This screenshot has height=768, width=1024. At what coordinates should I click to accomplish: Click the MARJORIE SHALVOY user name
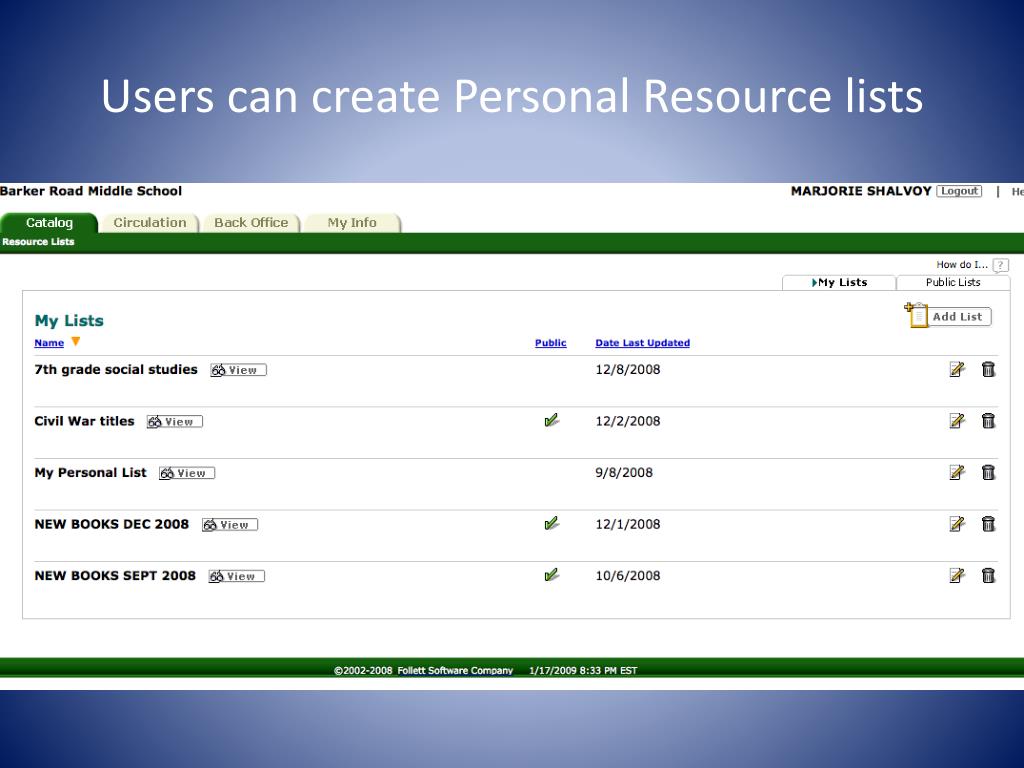(x=861, y=191)
